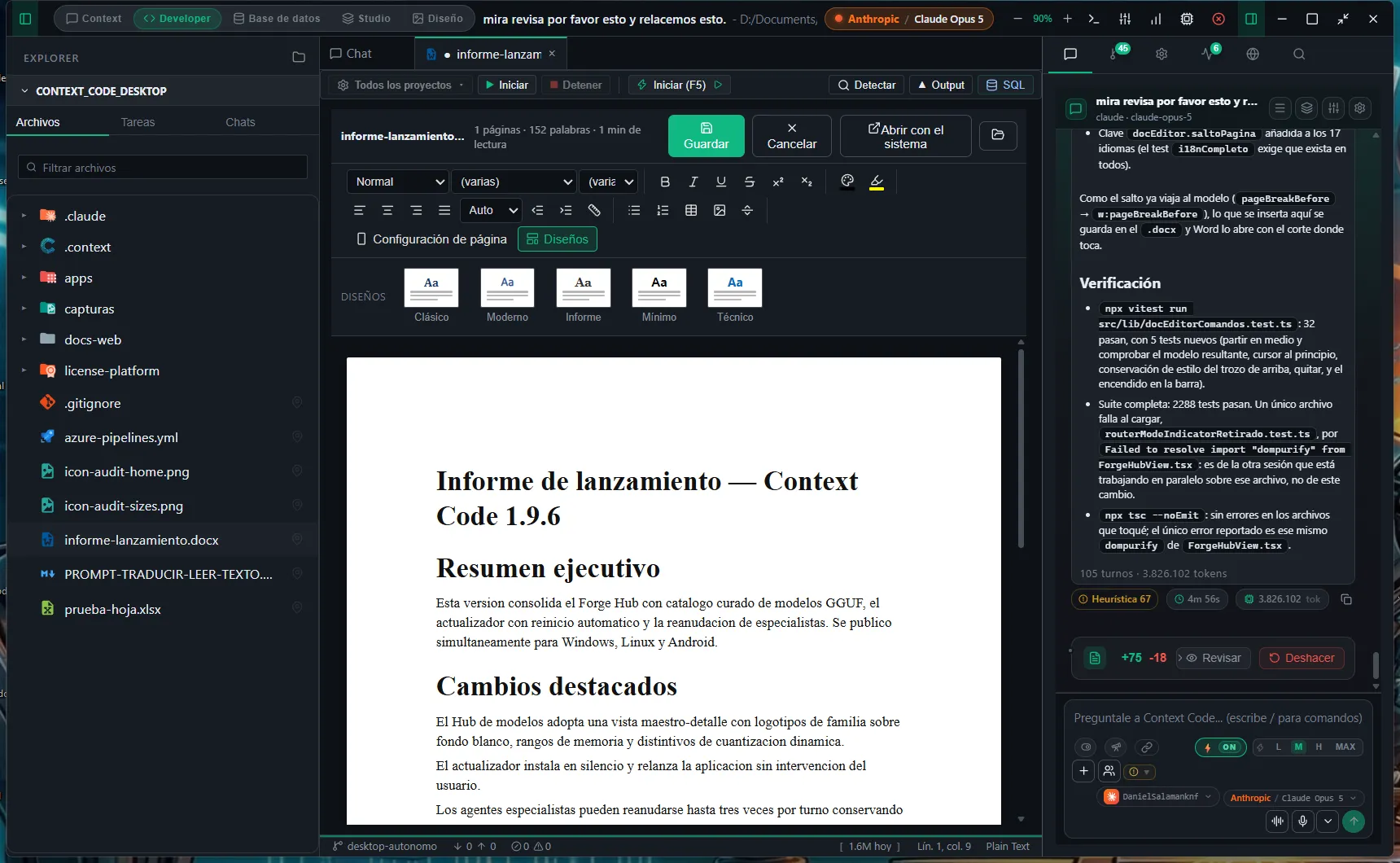
Task: Switch to Studio mode
Action: click(x=366, y=18)
